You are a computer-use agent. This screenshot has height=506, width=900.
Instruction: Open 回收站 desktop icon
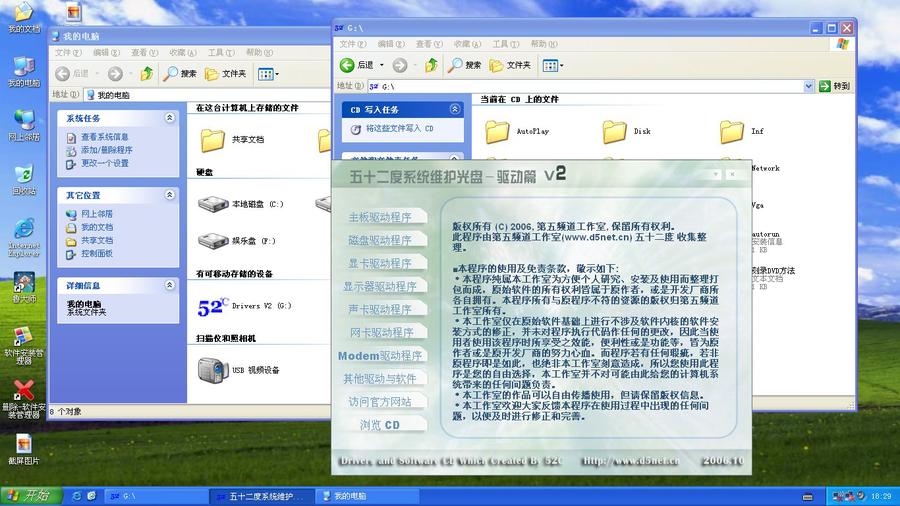(24, 180)
